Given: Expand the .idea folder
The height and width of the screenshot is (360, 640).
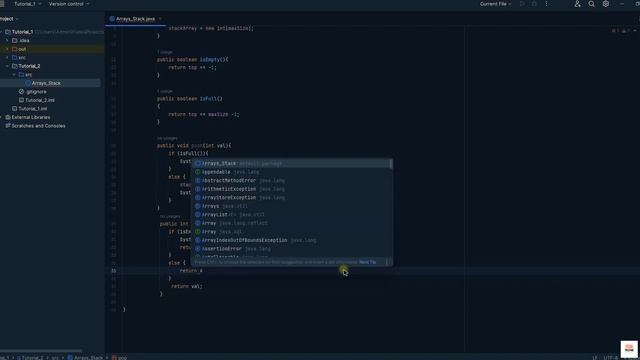Looking at the screenshot, I should [7, 40].
